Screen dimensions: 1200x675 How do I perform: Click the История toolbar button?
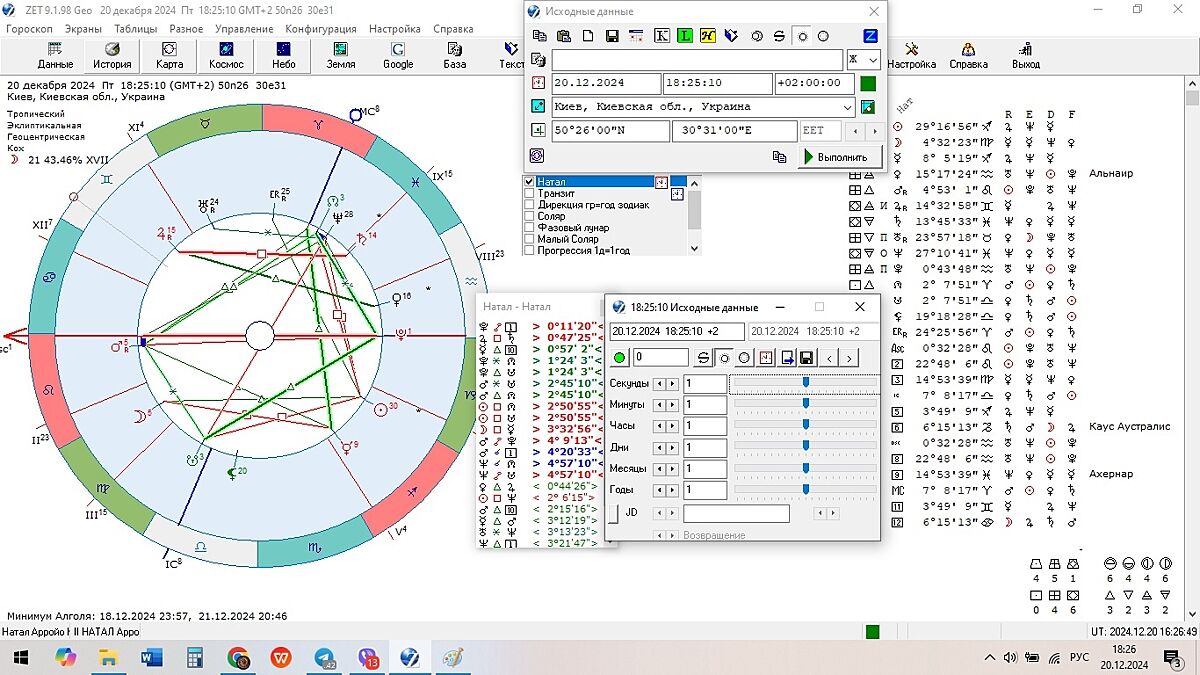coord(112,55)
